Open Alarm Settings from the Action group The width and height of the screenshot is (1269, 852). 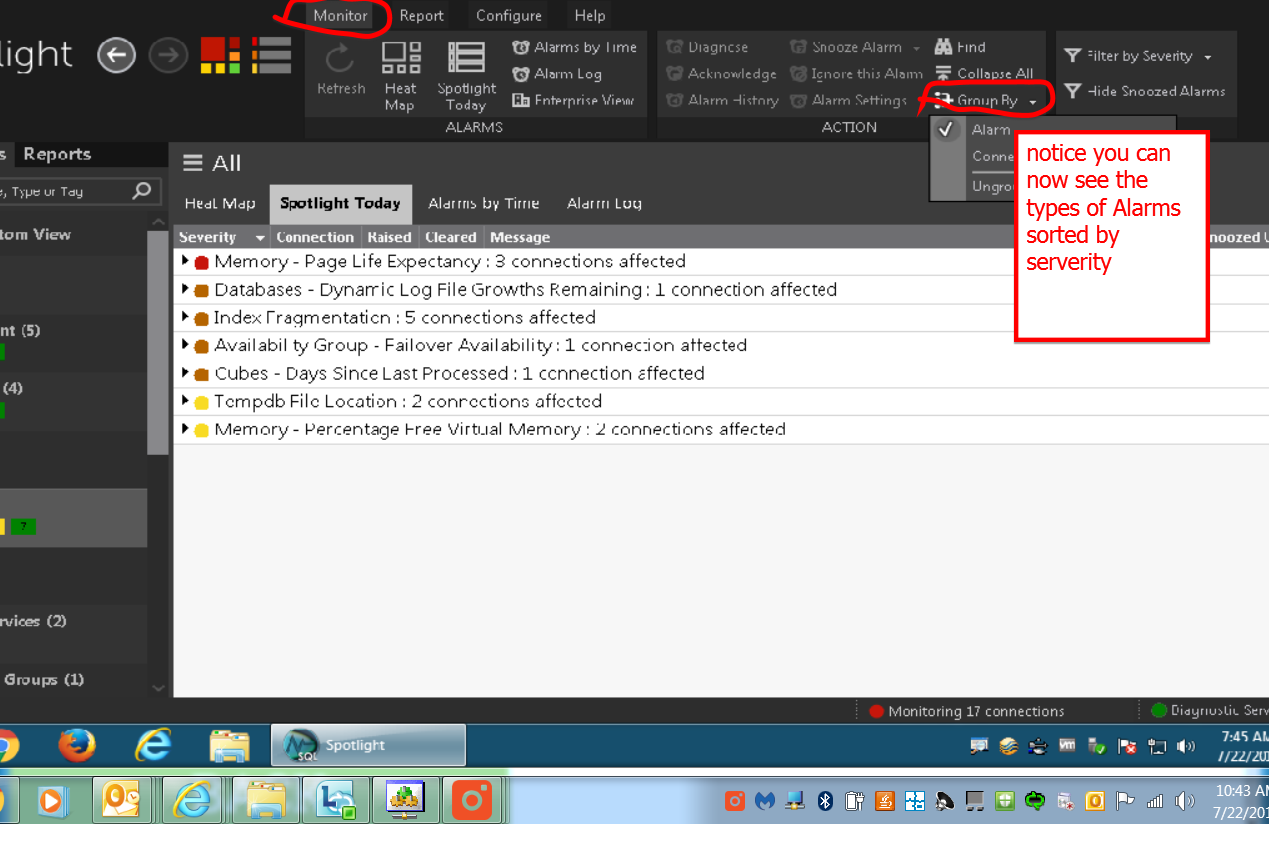848,100
